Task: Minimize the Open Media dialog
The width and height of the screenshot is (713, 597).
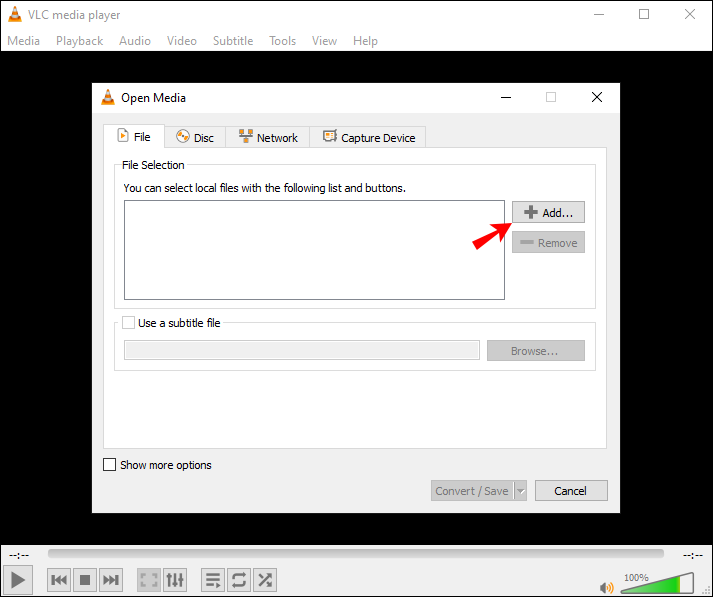Action: pos(506,97)
